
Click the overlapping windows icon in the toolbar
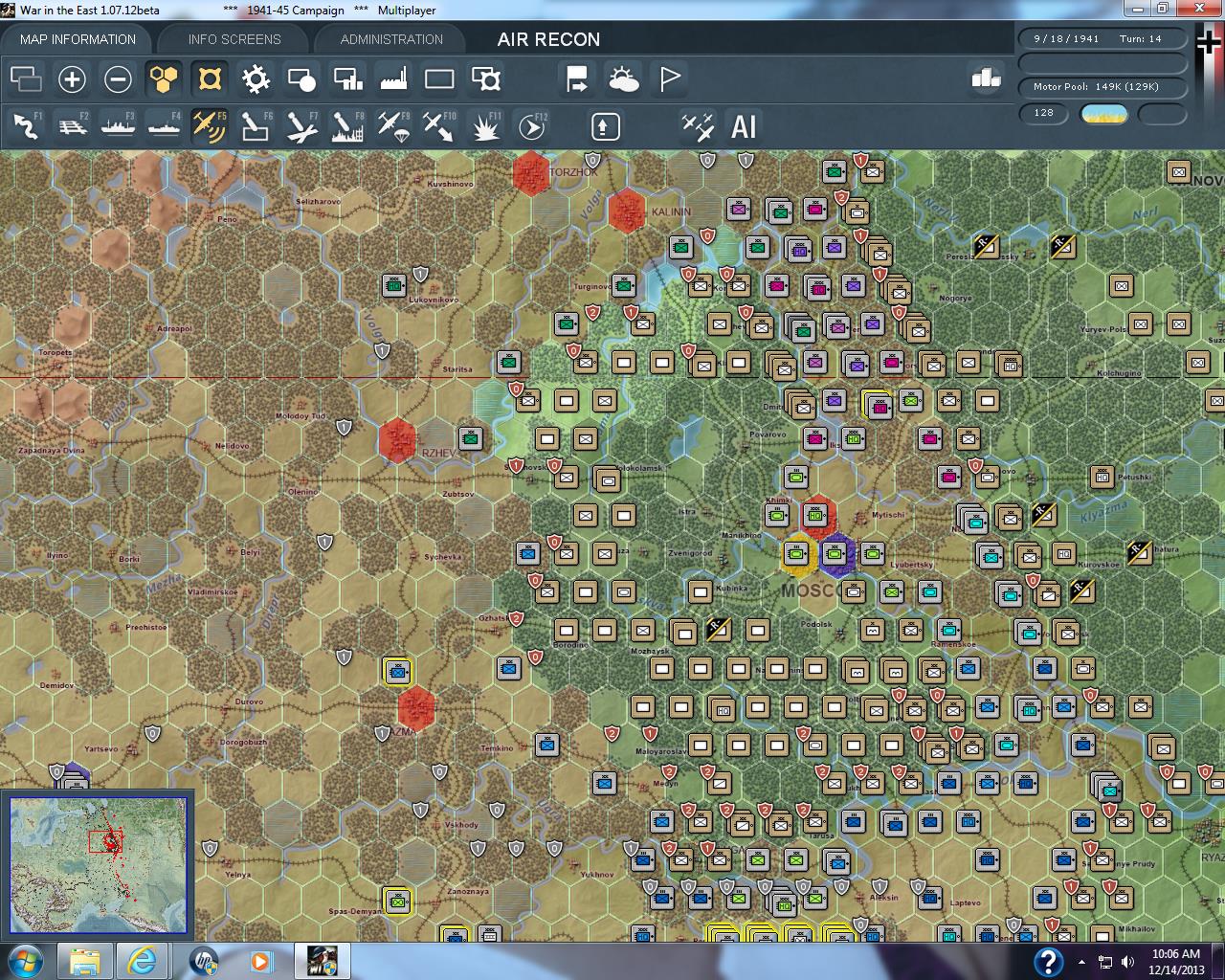[x=26, y=79]
